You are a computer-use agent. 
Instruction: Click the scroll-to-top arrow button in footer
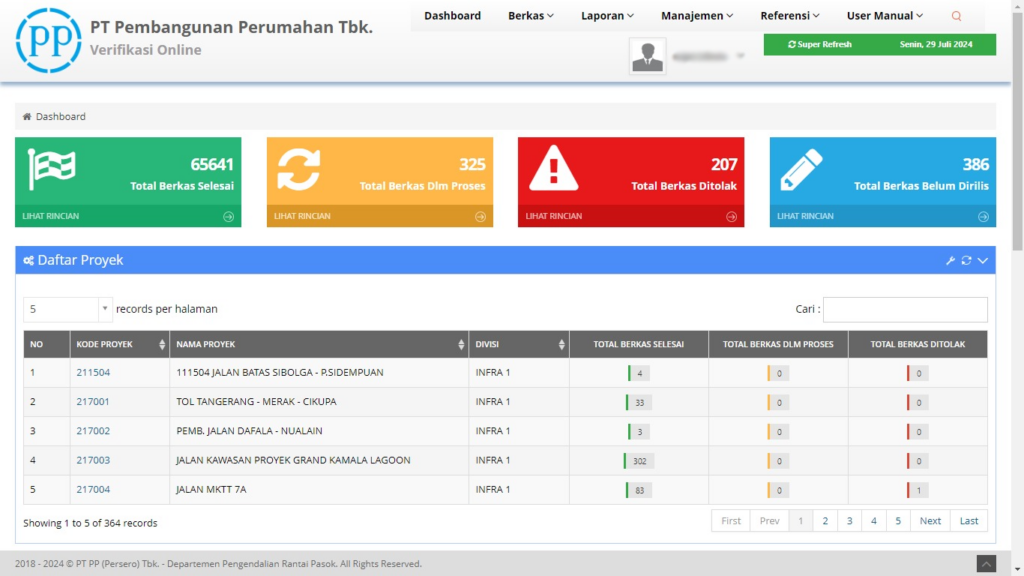(986, 564)
